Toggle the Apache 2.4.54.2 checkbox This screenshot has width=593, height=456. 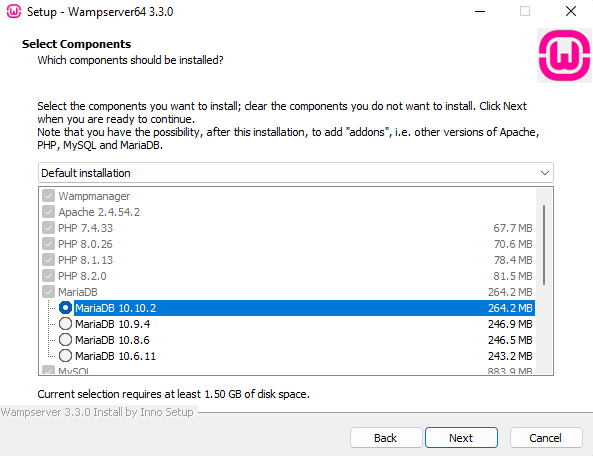(x=48, y=212)
